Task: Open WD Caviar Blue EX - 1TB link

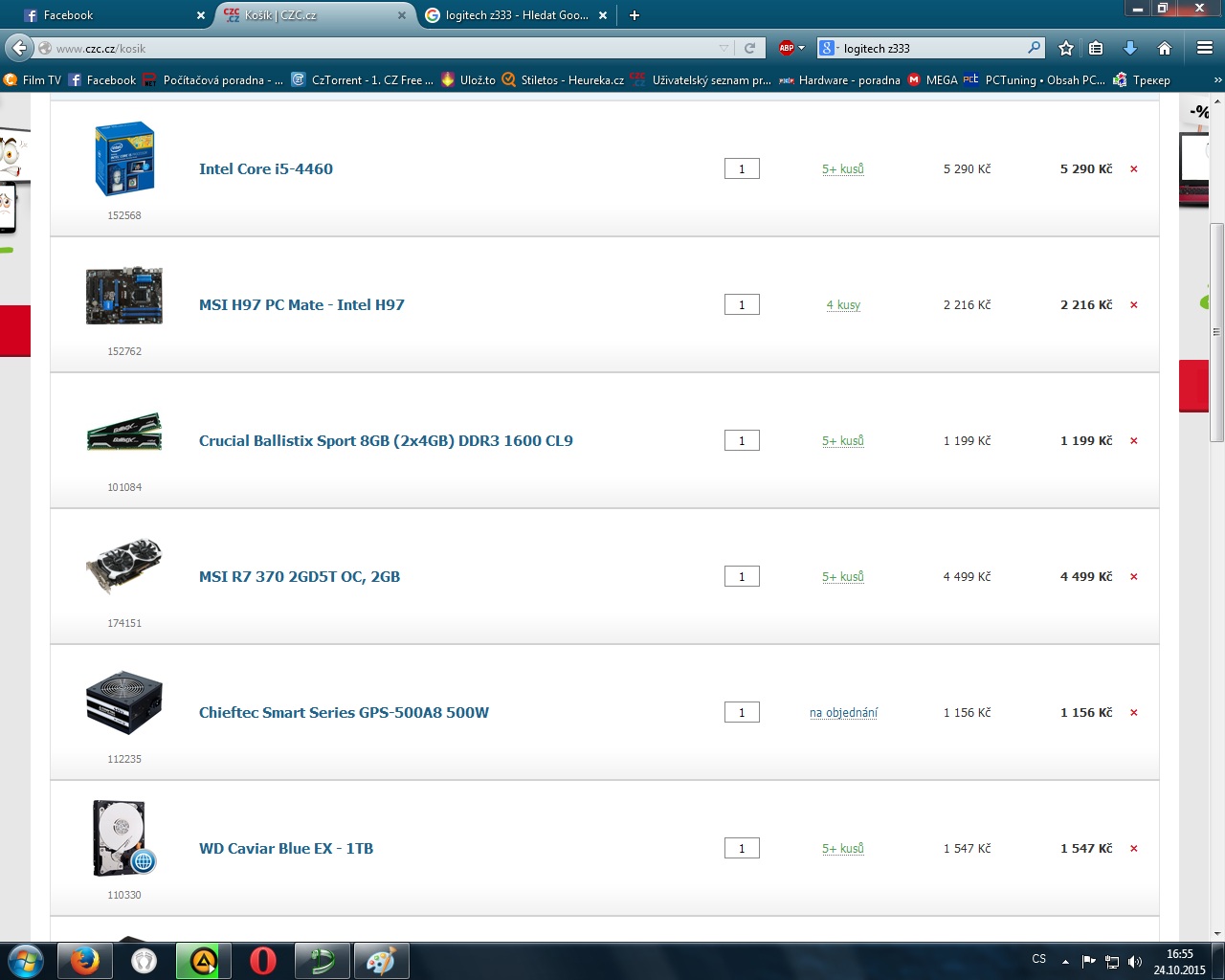Action: (x=286, y=849)
